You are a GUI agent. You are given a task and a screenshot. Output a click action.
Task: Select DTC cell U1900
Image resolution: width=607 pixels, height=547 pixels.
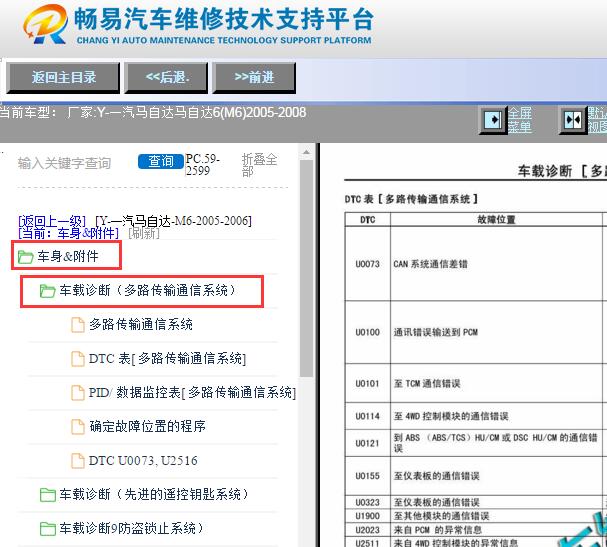pos(367,516)
